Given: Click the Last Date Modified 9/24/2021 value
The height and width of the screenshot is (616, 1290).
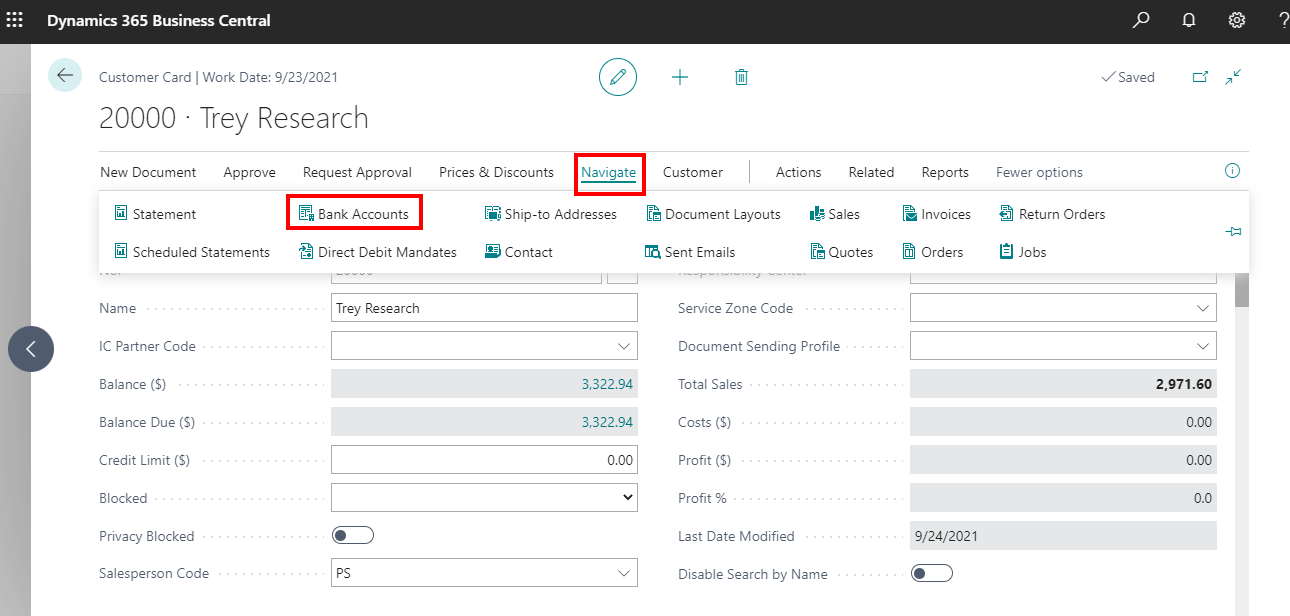Looking at the screenshot, I should [x=946, y=536].
